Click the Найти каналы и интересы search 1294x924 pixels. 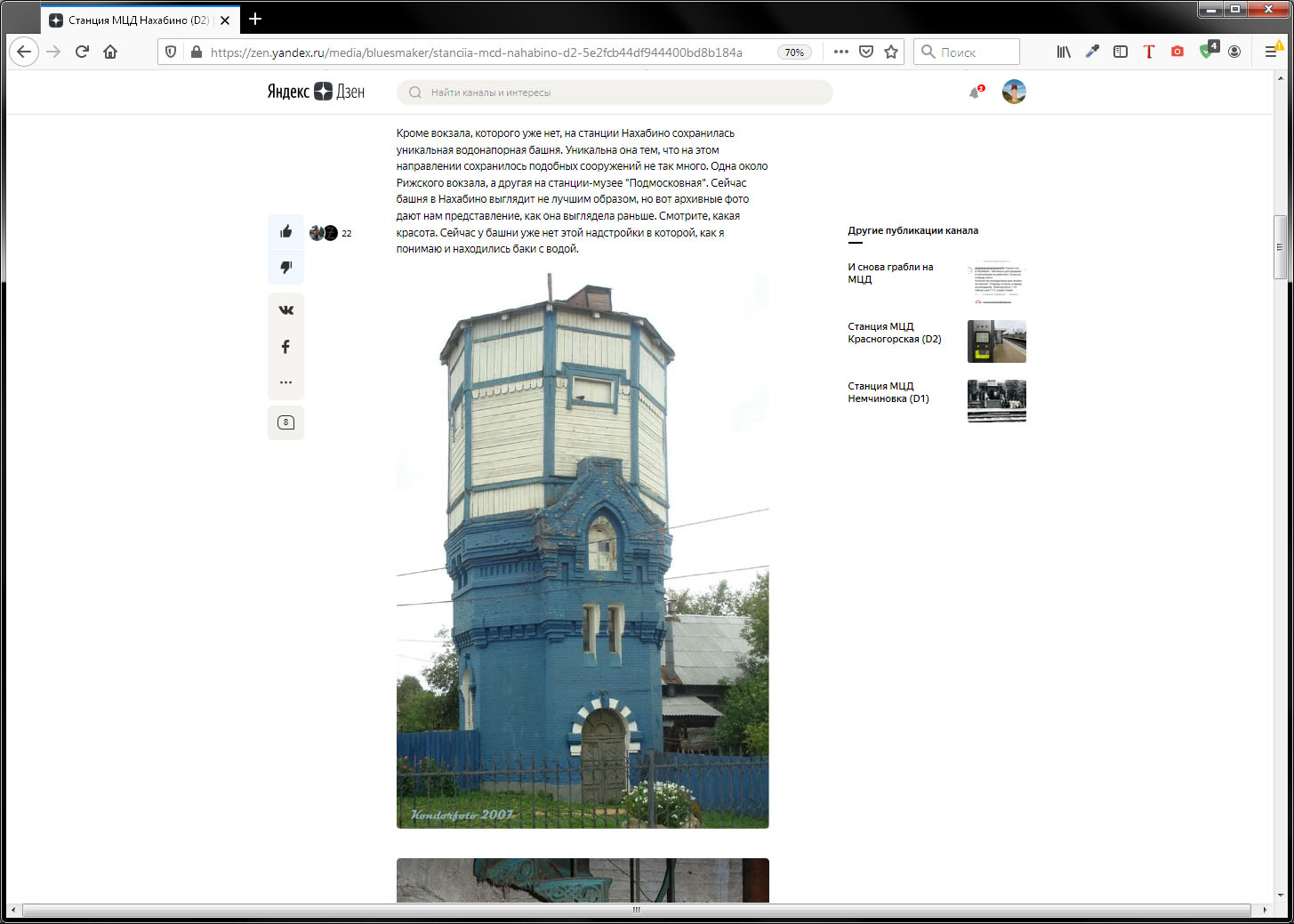coord(615,92)
